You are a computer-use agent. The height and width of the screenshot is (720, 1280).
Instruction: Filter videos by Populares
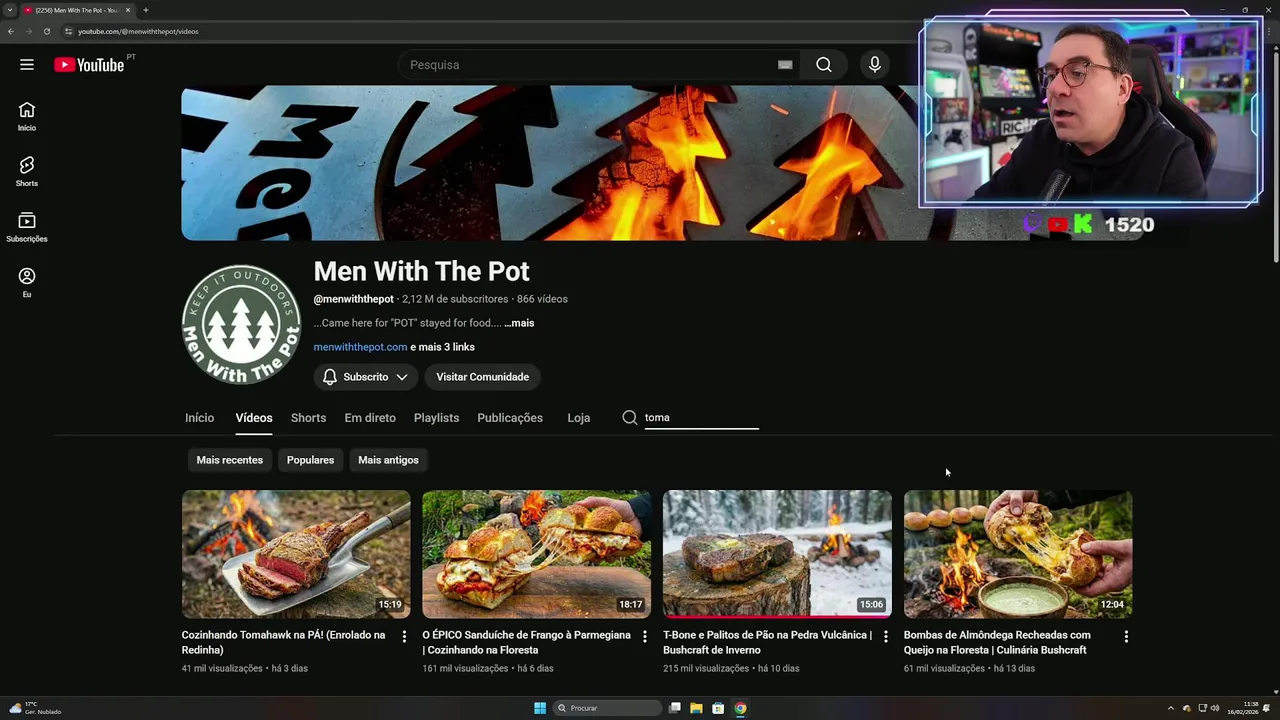click(310, 460)
